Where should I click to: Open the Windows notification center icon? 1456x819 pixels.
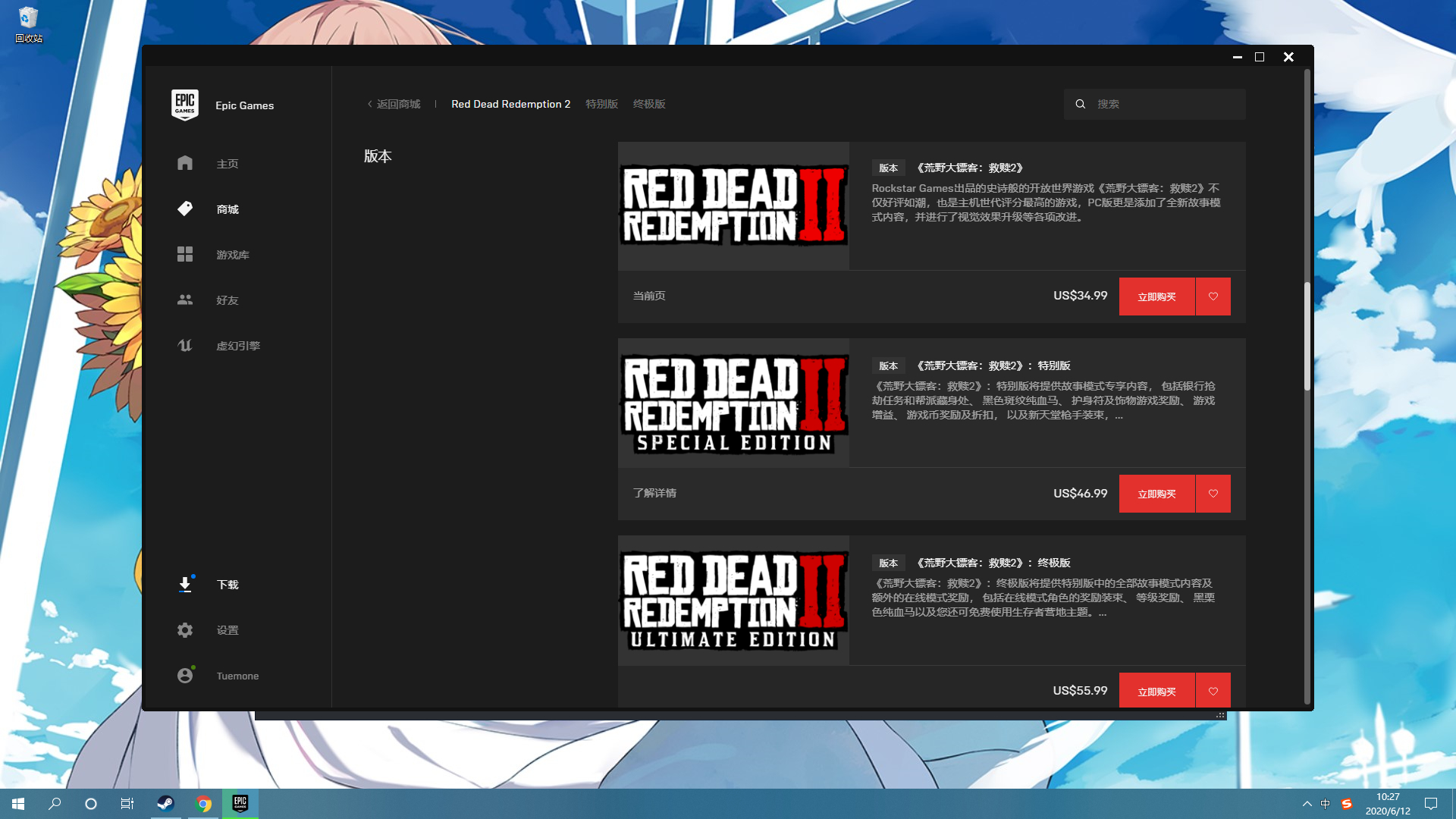tap(1431, 804)
